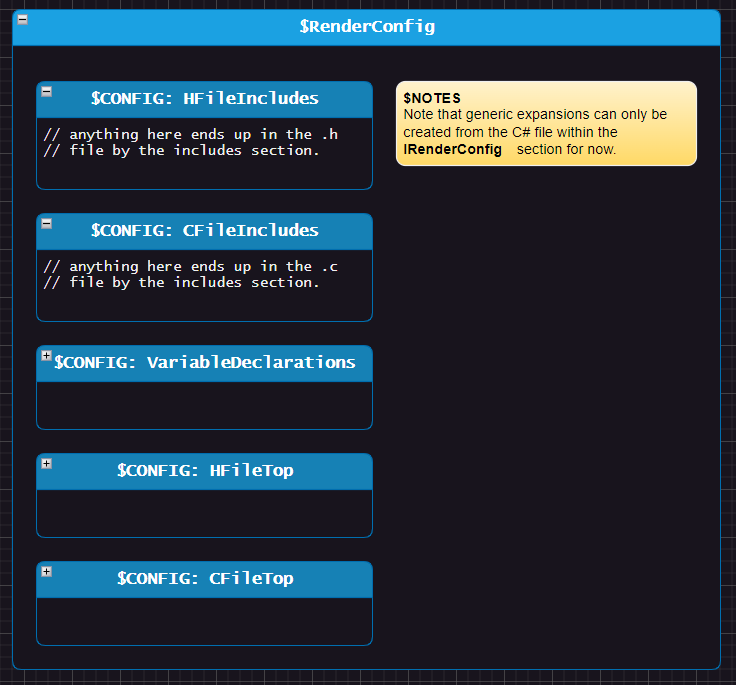736x685 pixels.
Task: Collapse the $RenderConfig container
Action: point(23,20)
